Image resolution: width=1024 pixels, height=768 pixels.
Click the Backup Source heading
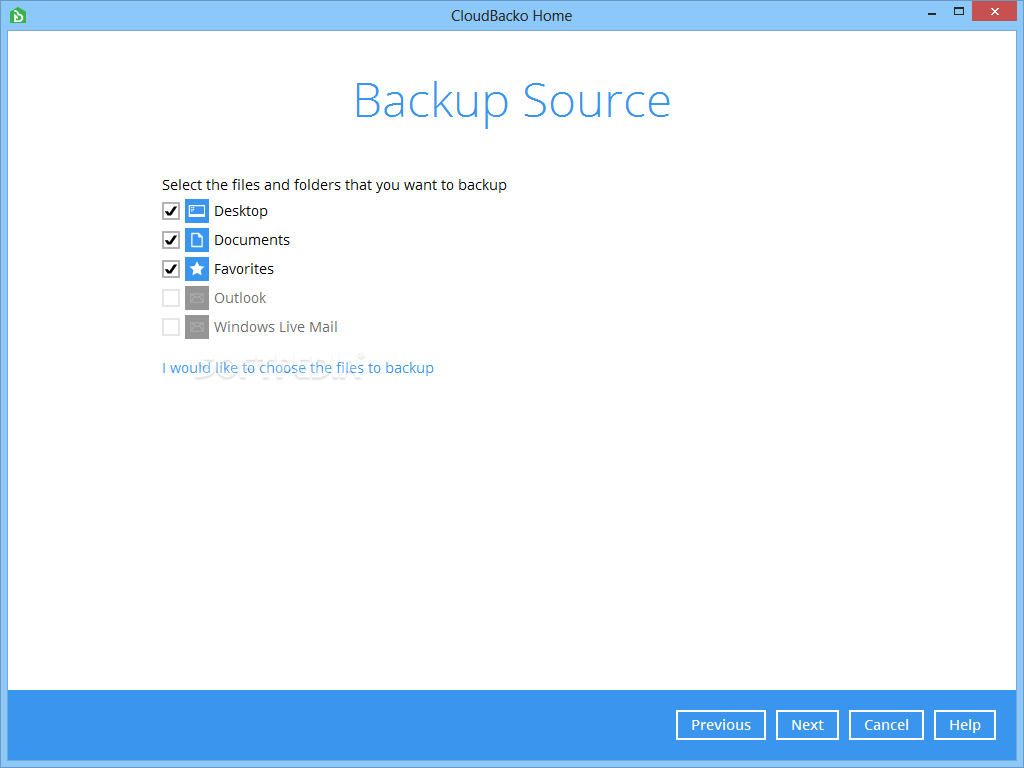point(512,101)
